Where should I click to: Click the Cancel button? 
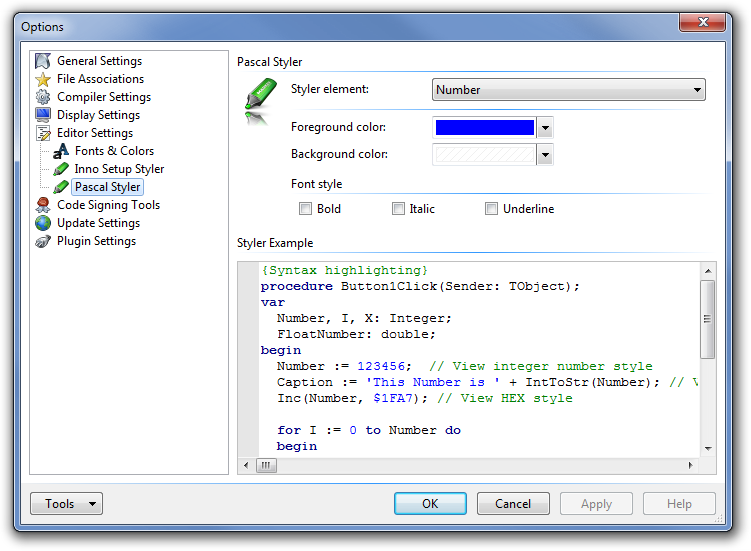[513, 504]
